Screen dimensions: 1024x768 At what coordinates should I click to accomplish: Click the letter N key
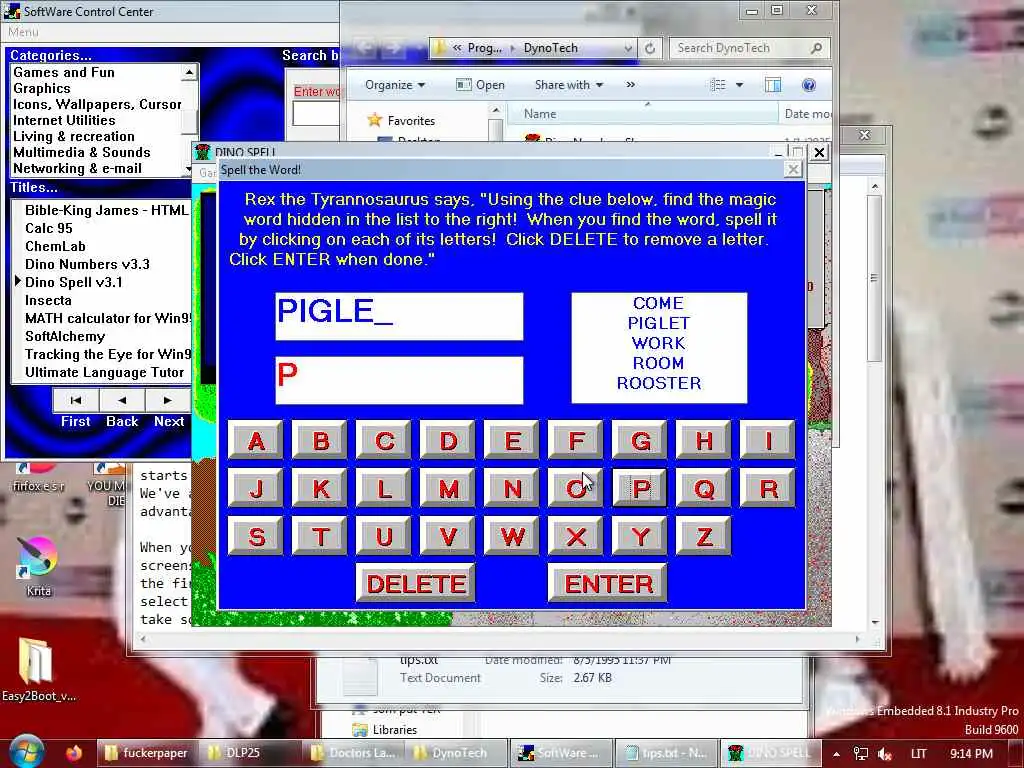click(x=512, y=488)
